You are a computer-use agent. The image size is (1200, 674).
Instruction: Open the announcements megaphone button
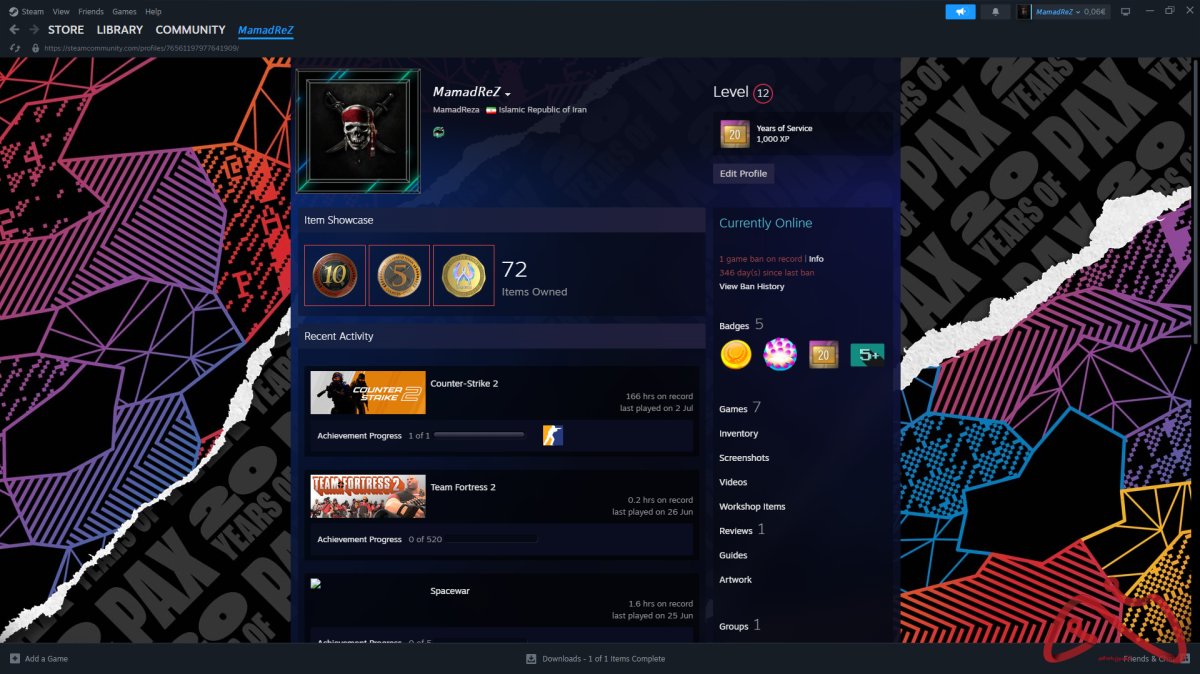(x=960, y=12)
